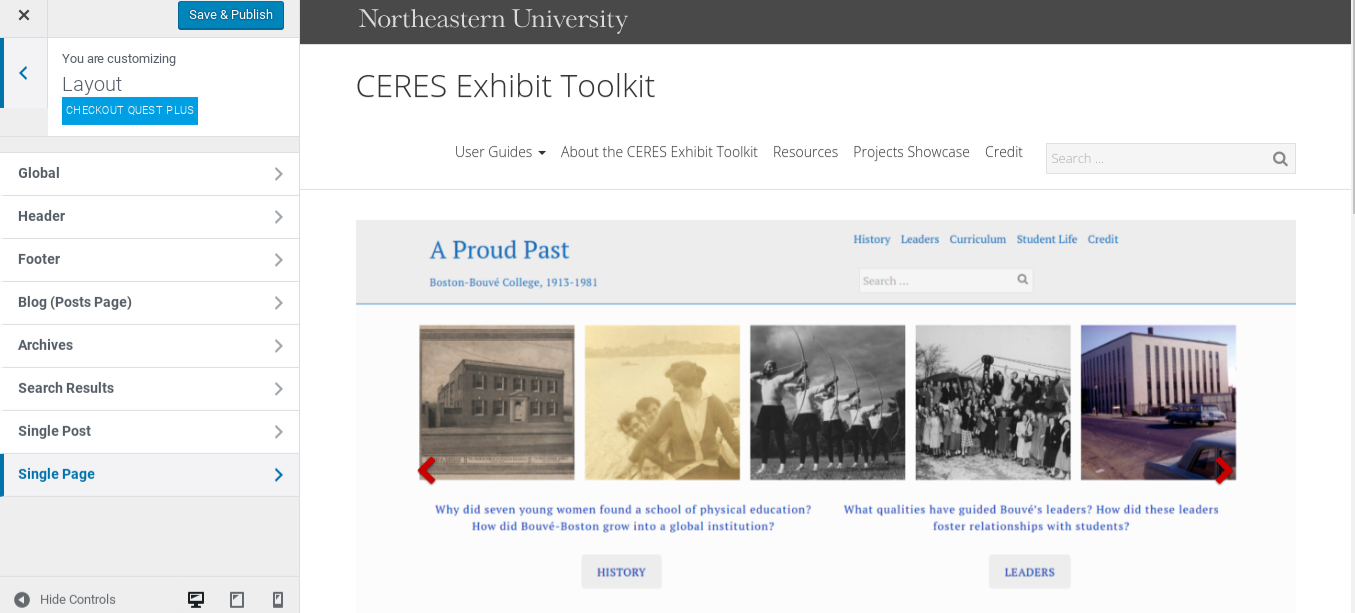
Task: Expand the Footer section chevron
Action: pyautogui.click(x=279, y=260)
